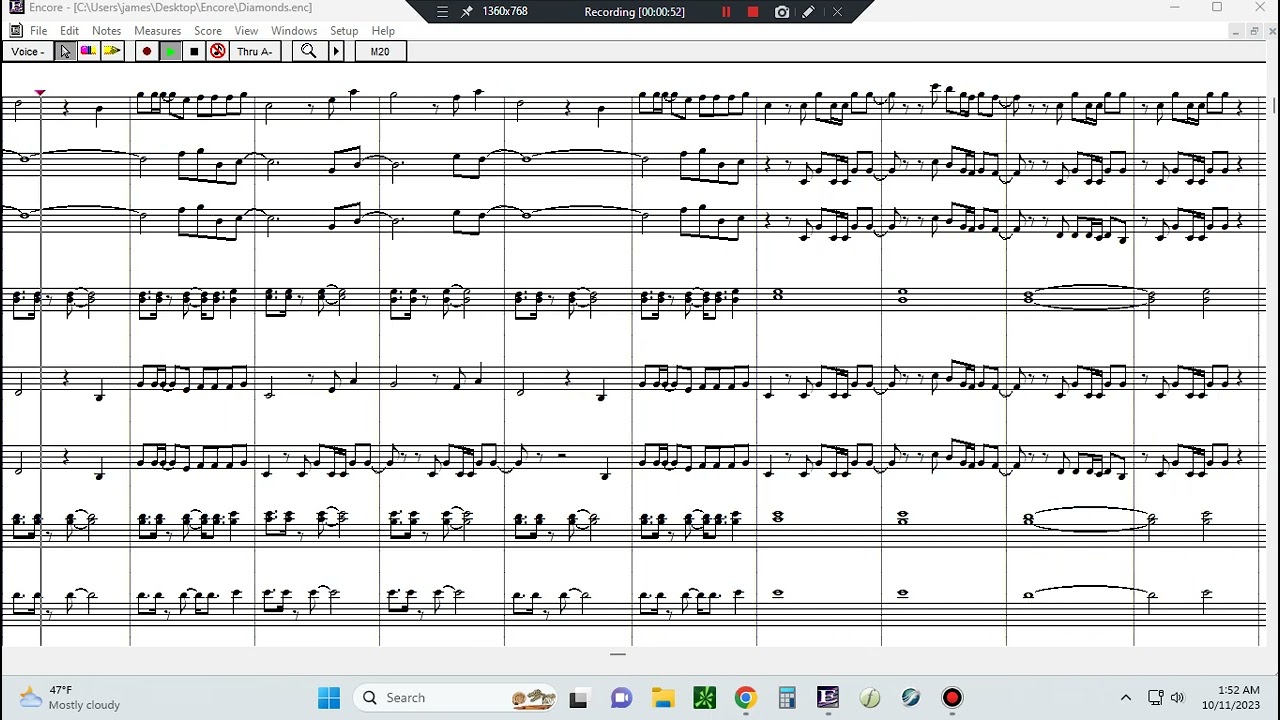Select the arrow pointer tool
The height and width of the screenshot is (720, 1280).
[x=65, y=51]
